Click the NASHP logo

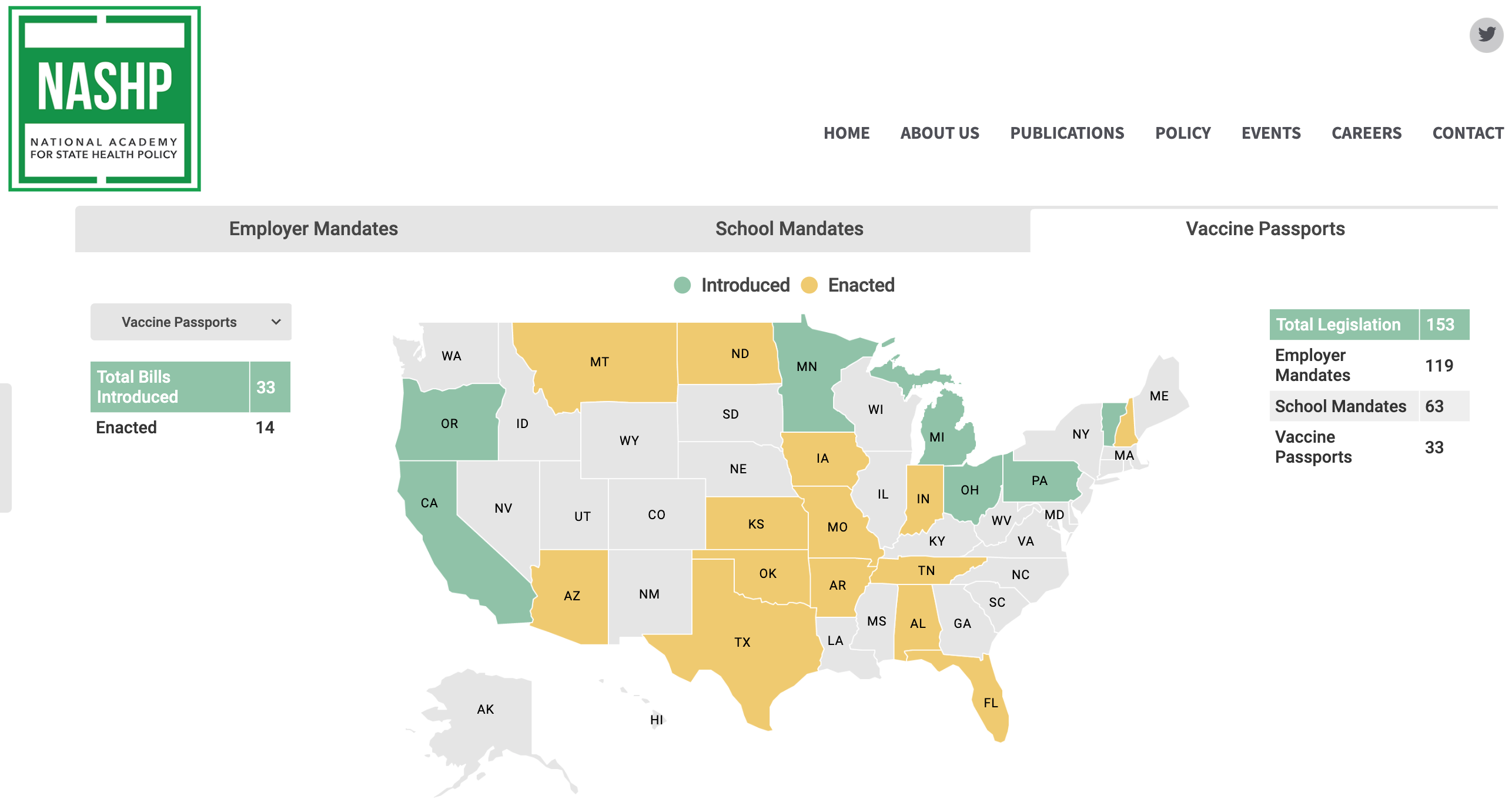(105, 99)
